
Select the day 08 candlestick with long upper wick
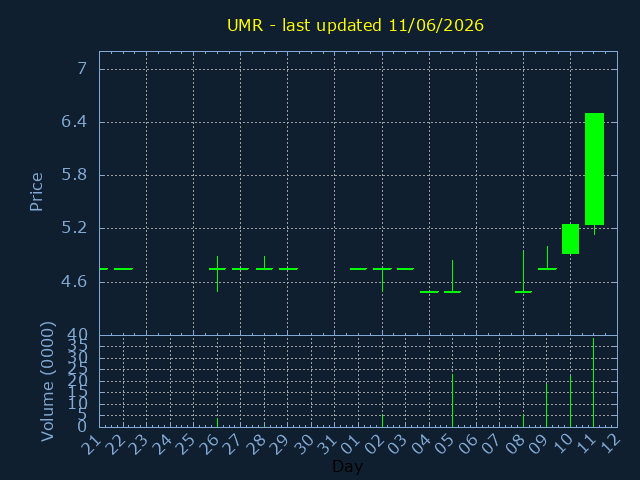(523, 271)
